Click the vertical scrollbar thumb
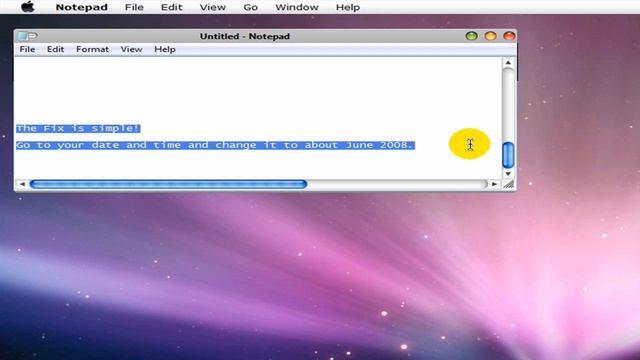 (508, 155)
